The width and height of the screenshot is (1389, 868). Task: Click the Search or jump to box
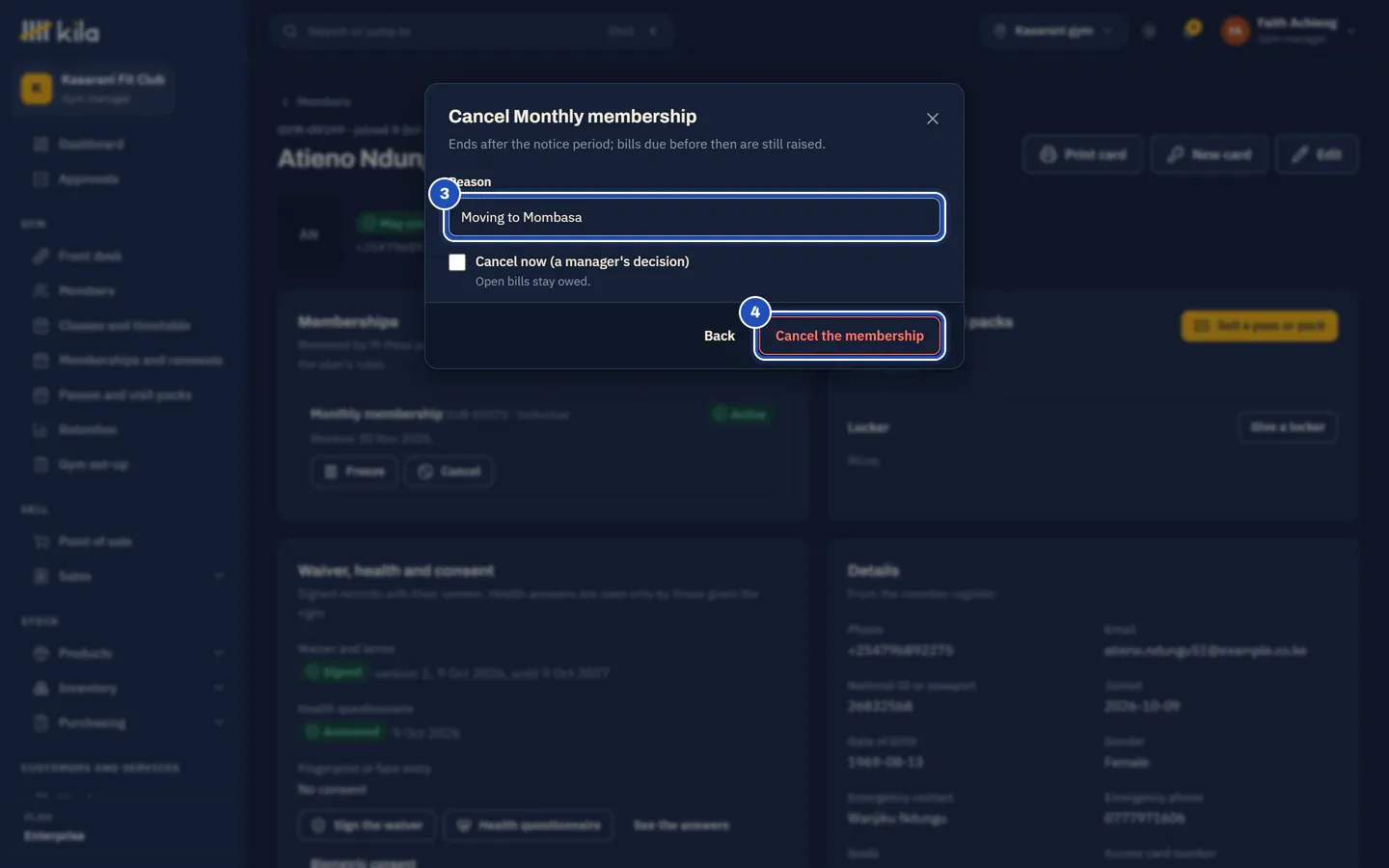(x=471, y=31)
